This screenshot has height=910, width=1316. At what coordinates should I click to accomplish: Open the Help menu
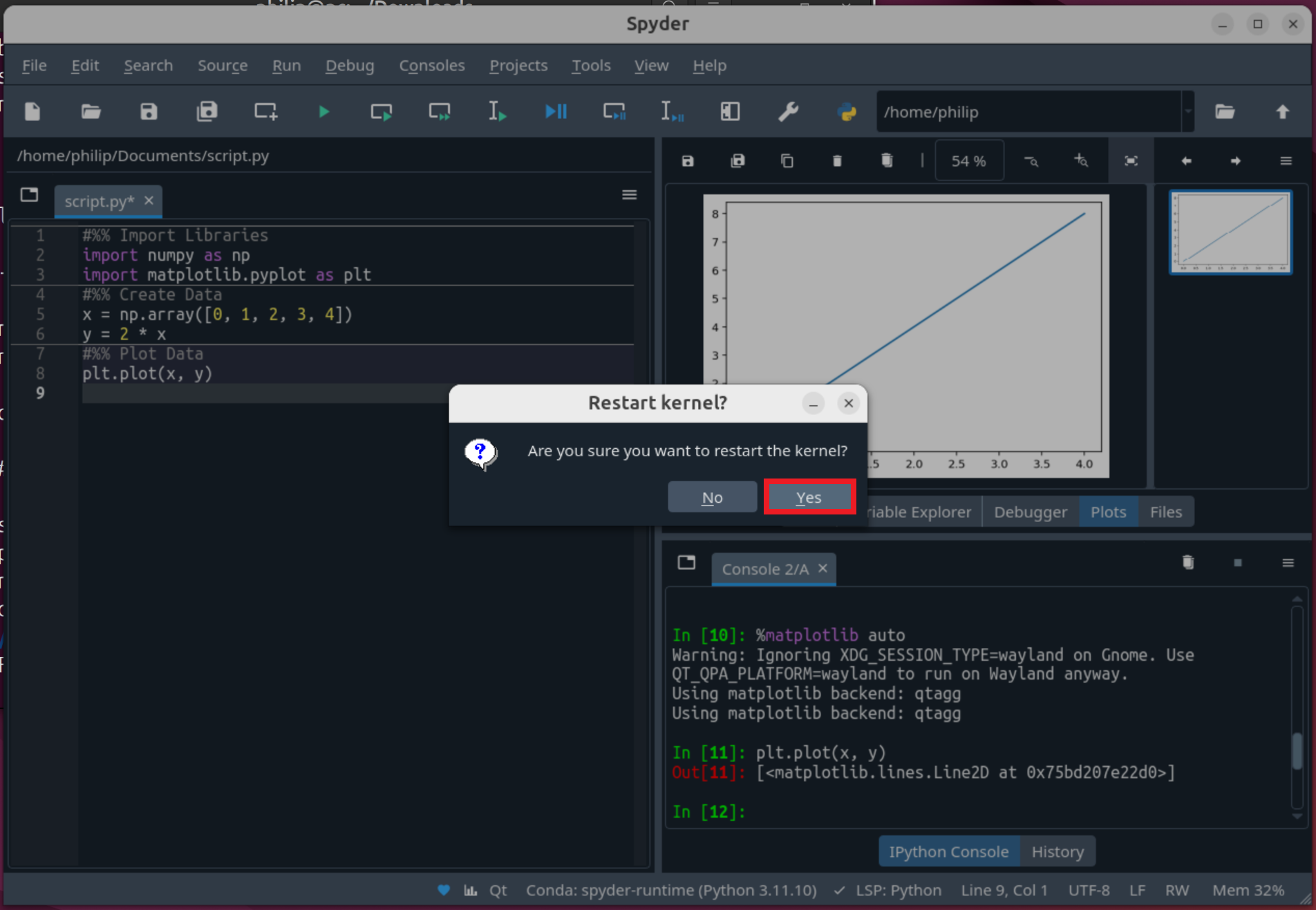[709, 66]
